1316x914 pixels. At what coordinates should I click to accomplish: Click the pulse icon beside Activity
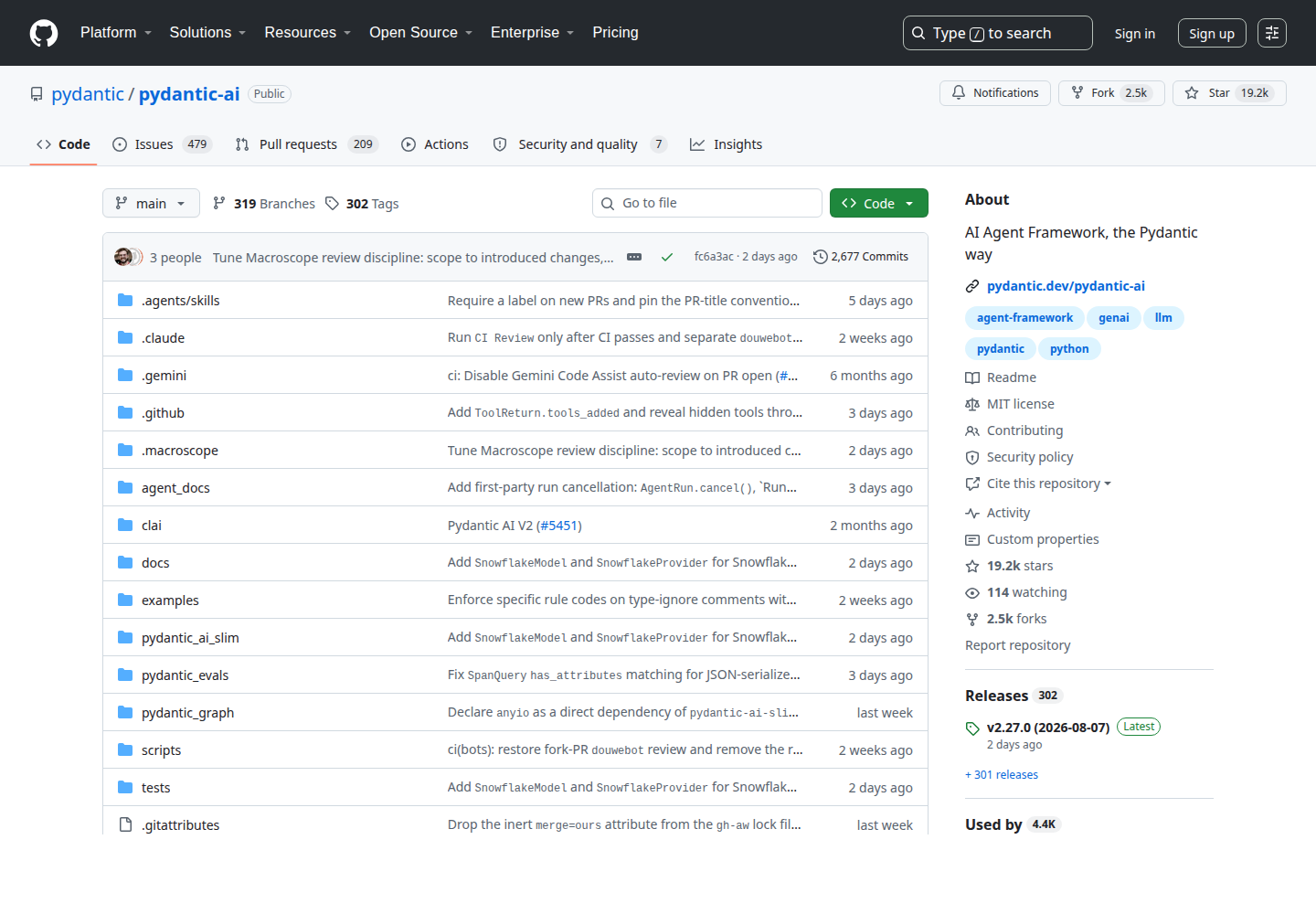click(x=972, y=513)
